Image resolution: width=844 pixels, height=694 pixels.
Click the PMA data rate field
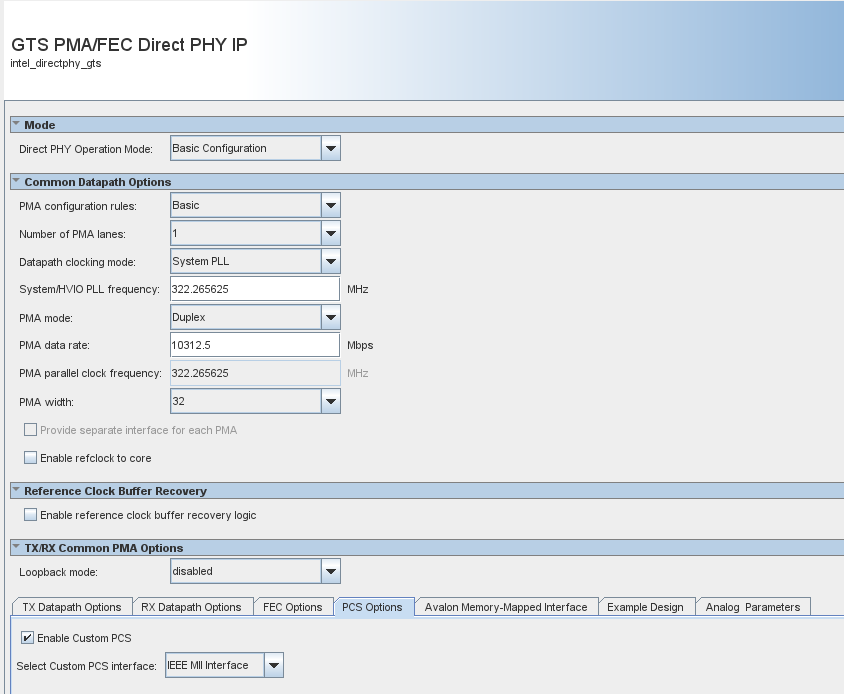point(255,345)
